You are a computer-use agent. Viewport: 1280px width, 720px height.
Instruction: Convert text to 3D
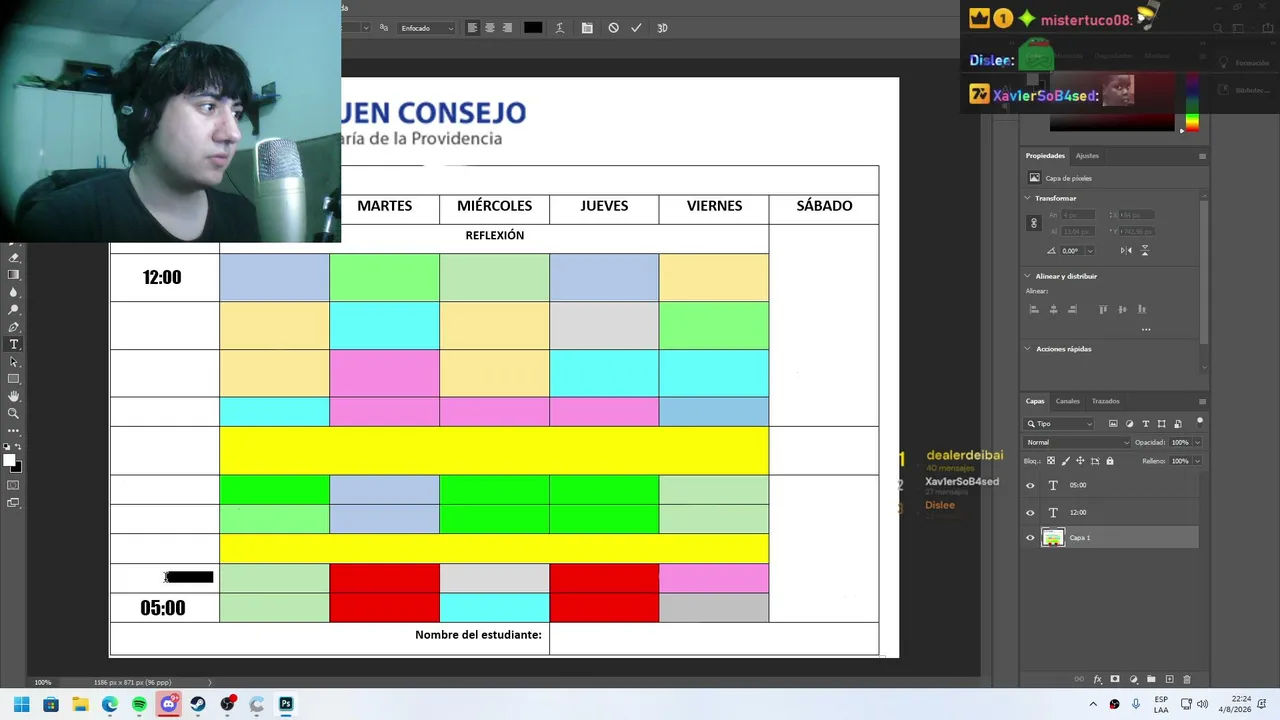pyautogui.click(x=662, y=28)
